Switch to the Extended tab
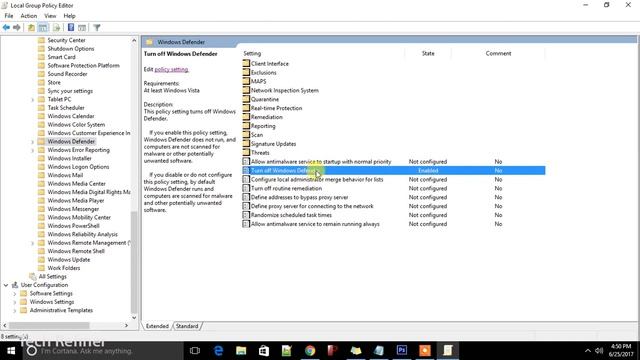Viewport: 640px width, 360px height. [157, 326]
